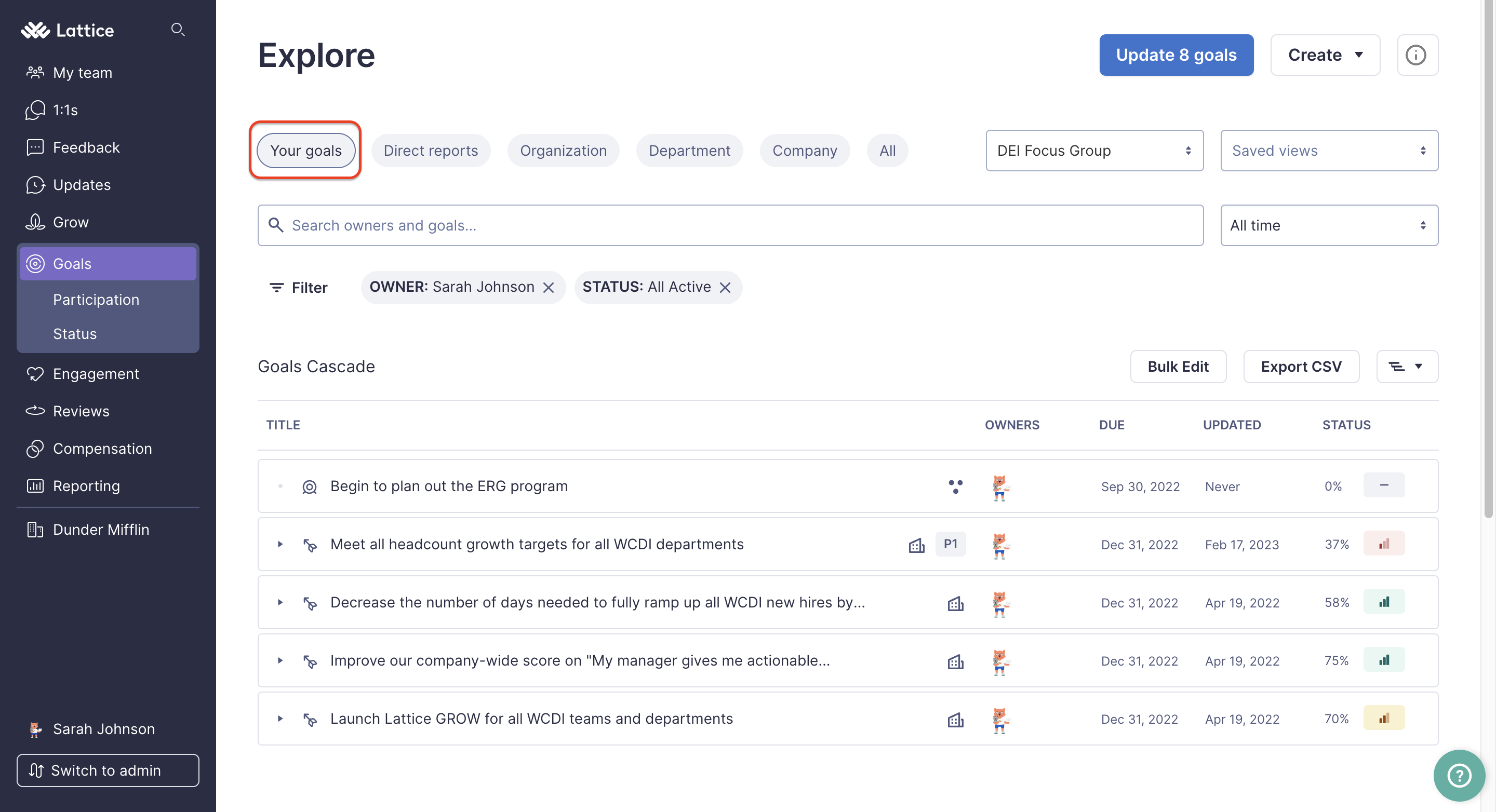Click the status chip for the 0% goal
Viewport: 1496px width, 812px height.
point(1384,485)
